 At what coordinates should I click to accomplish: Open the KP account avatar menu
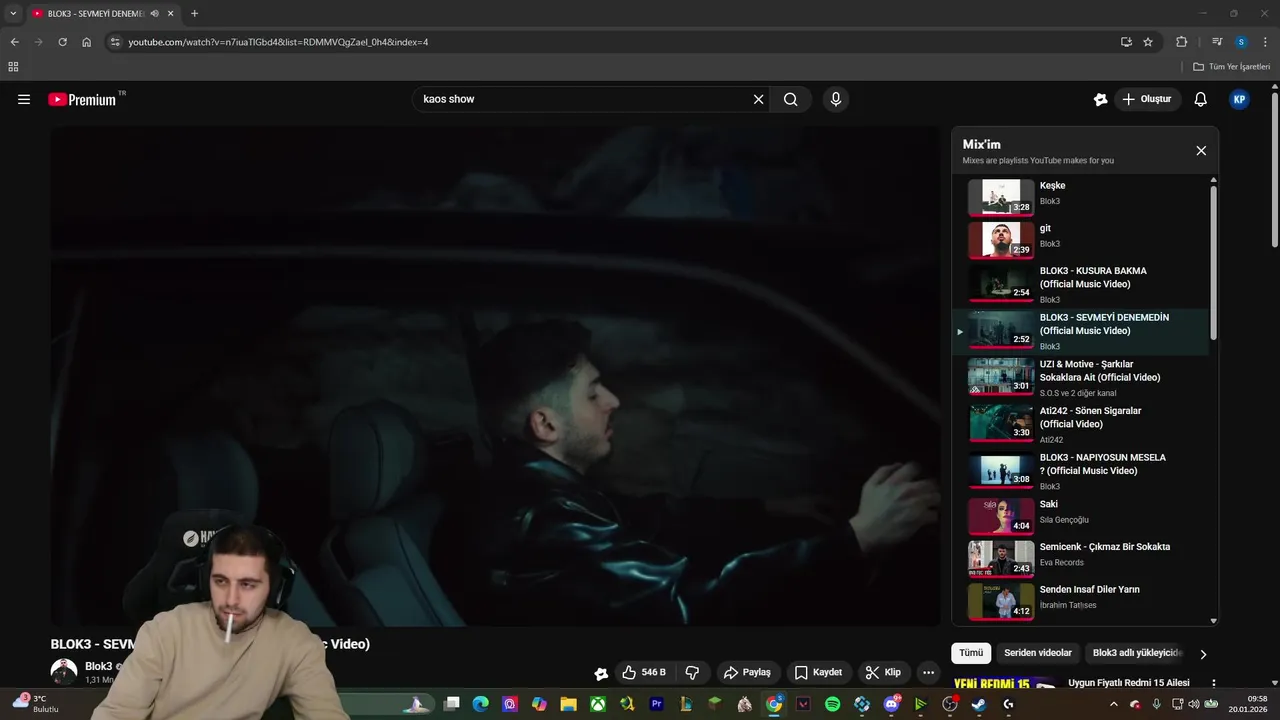(x=1239, y=99)
